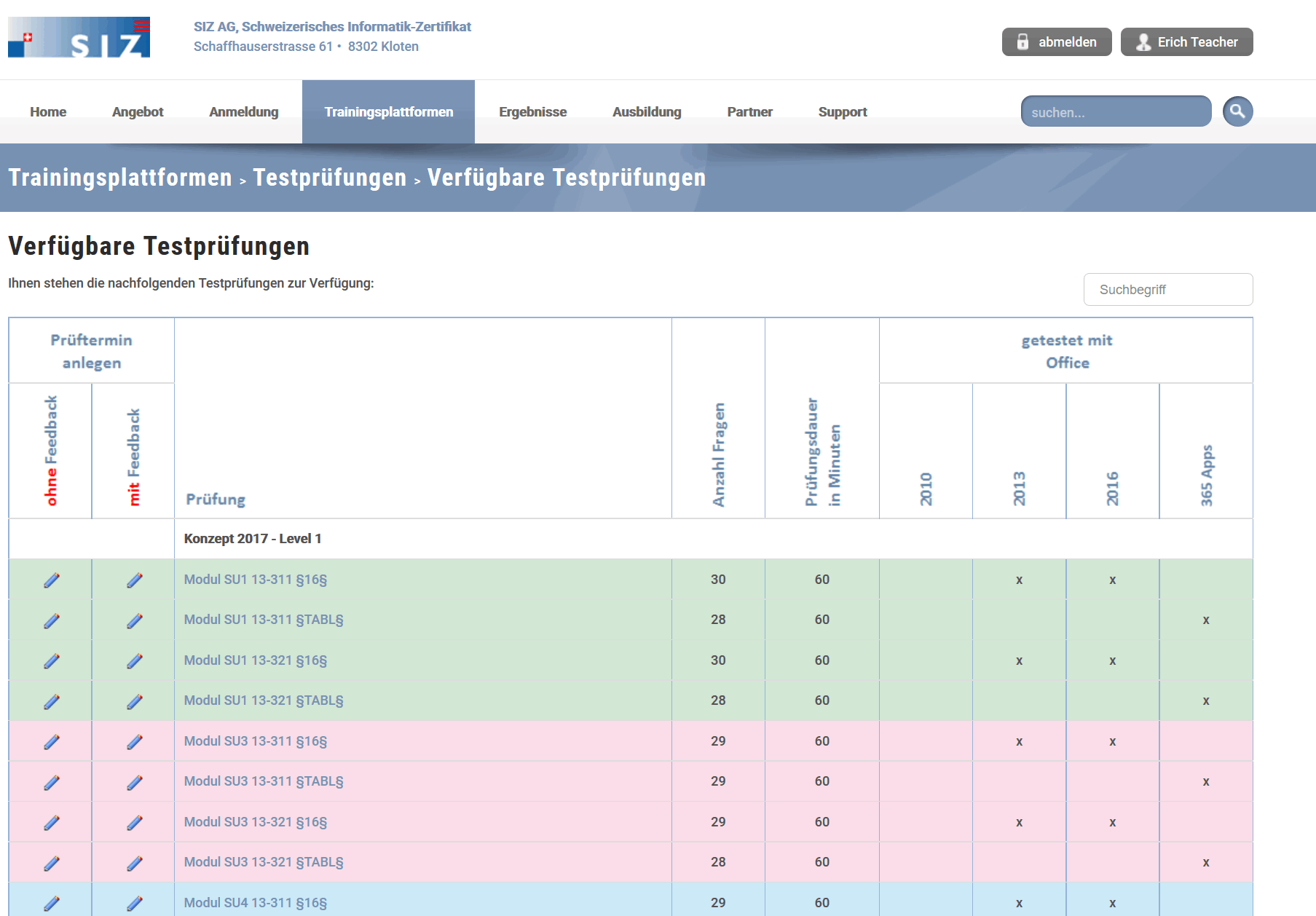Click the 365 Apps column header

[1206, 475]
